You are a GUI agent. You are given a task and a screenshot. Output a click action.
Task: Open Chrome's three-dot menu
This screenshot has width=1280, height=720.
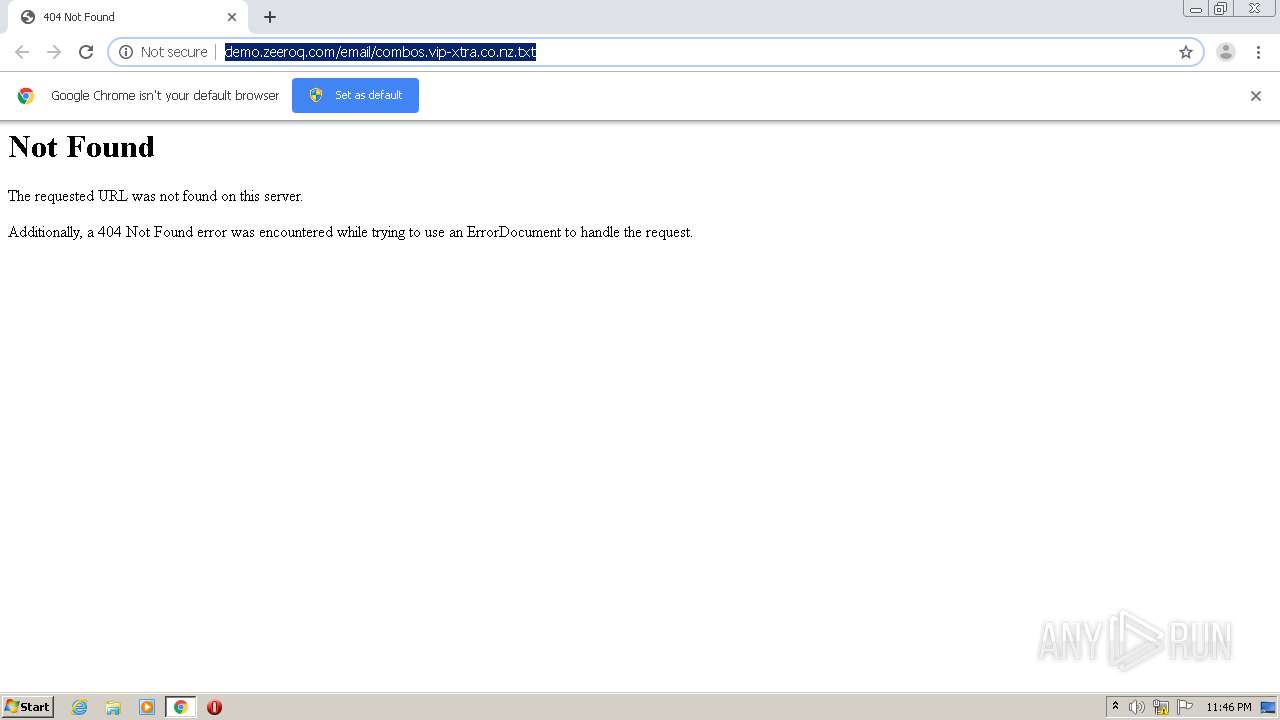[x=1258, y=52]
